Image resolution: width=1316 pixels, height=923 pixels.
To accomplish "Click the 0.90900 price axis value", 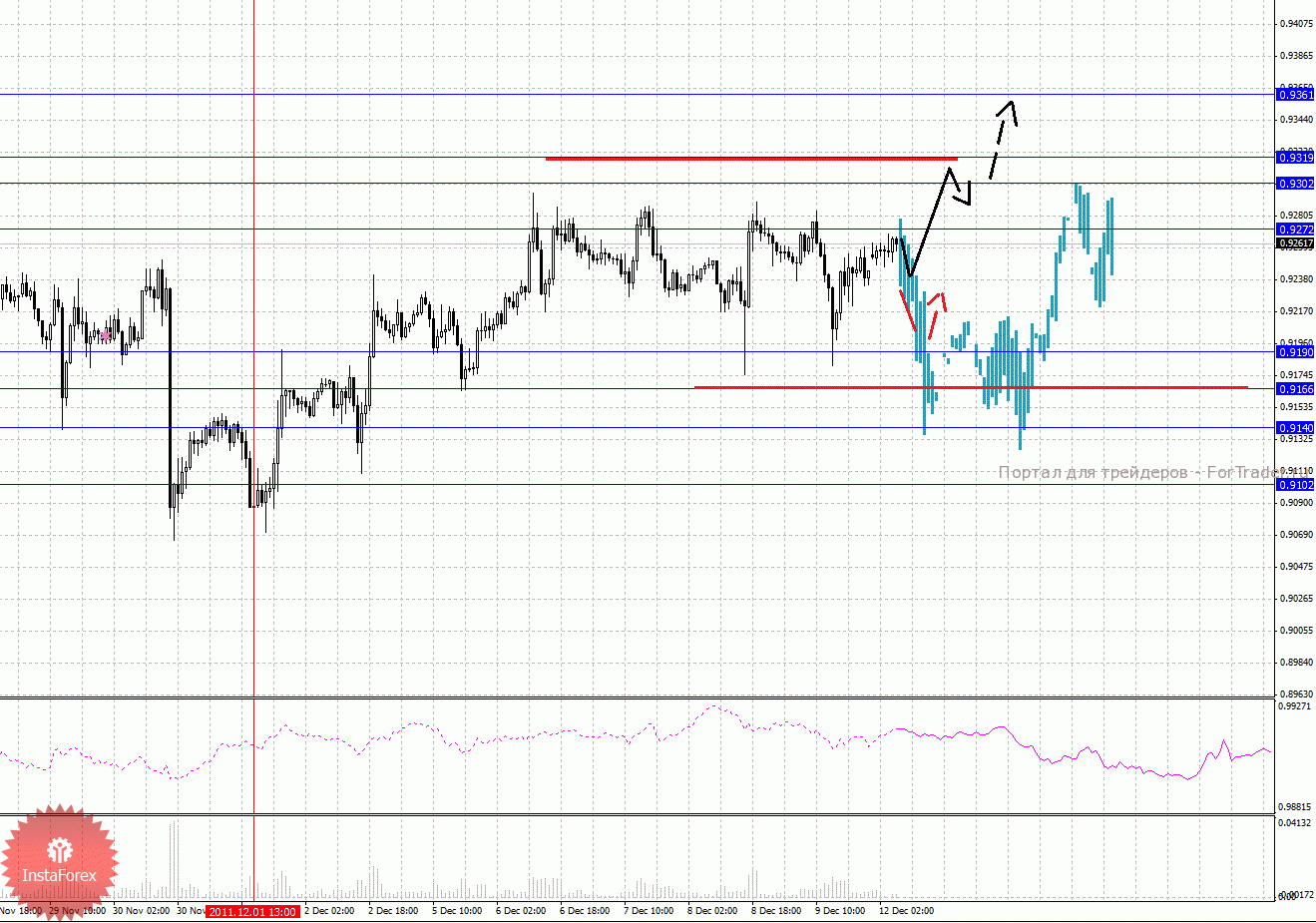I will 1296,503.
